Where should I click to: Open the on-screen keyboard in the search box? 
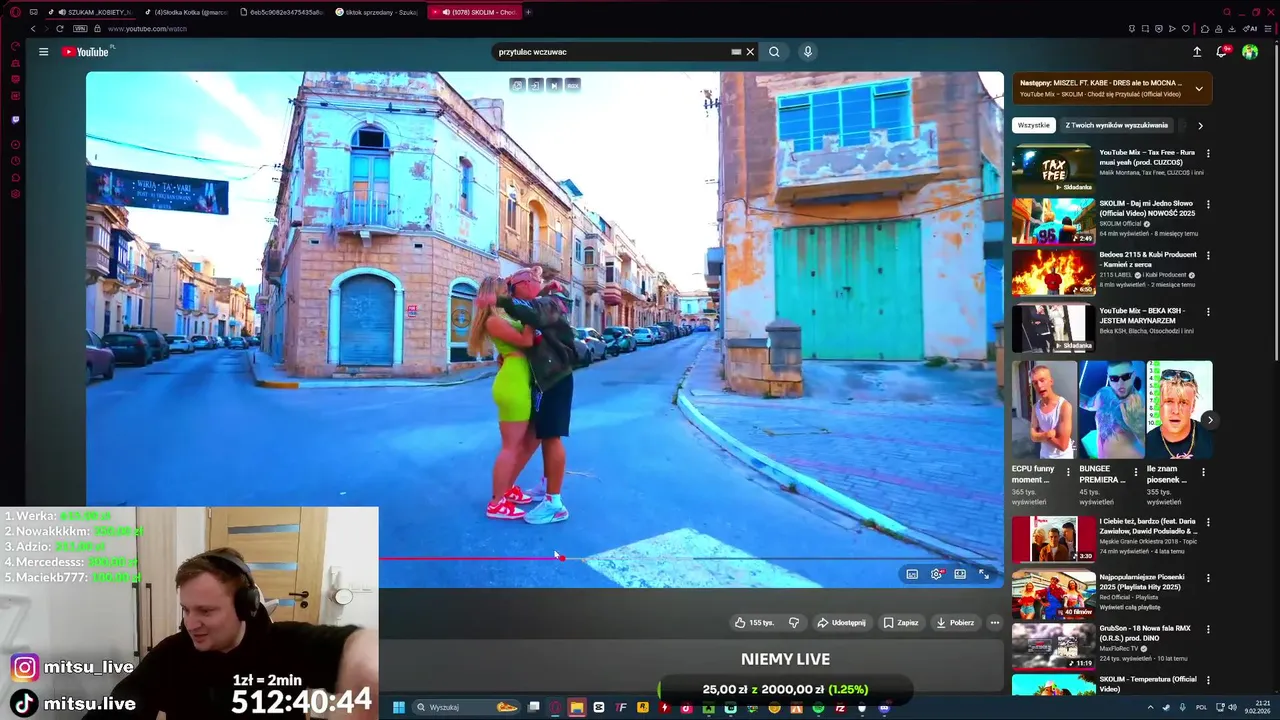click(736, 52)
